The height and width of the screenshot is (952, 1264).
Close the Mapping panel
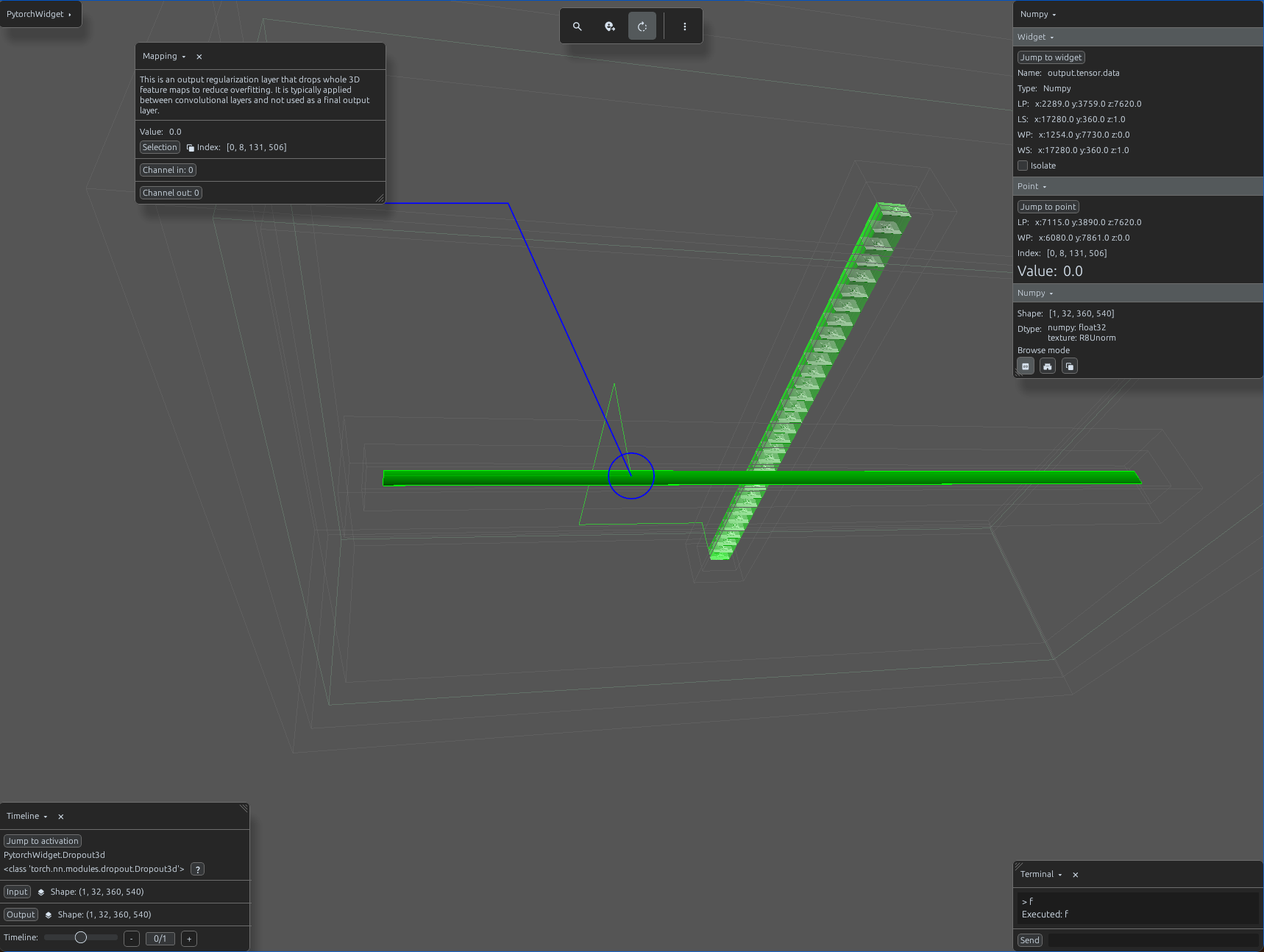[x=199, y=57]
